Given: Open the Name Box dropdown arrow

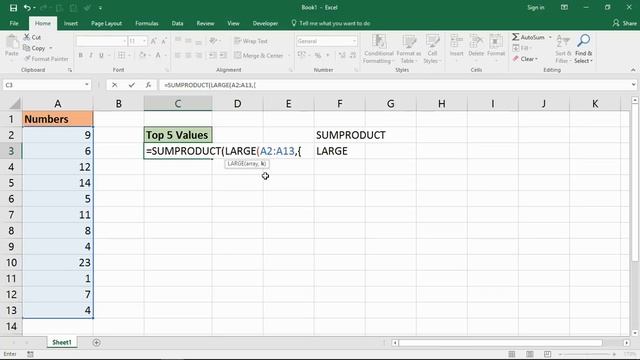Looking at the screenshot, I should [x=87, y=85].
